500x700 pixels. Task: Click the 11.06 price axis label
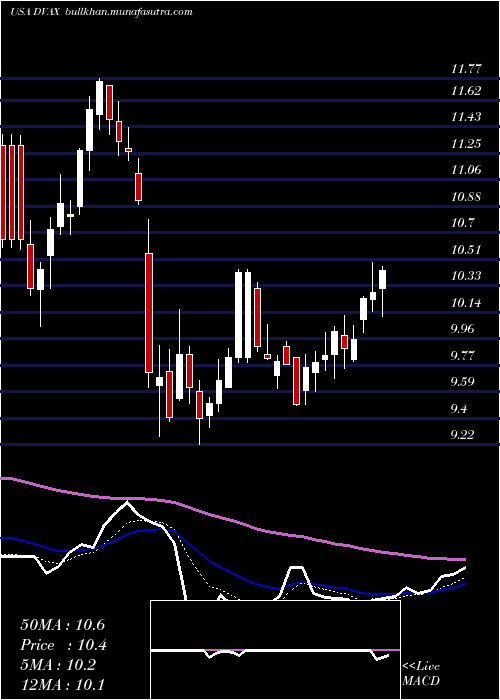[x=466, y=170]
